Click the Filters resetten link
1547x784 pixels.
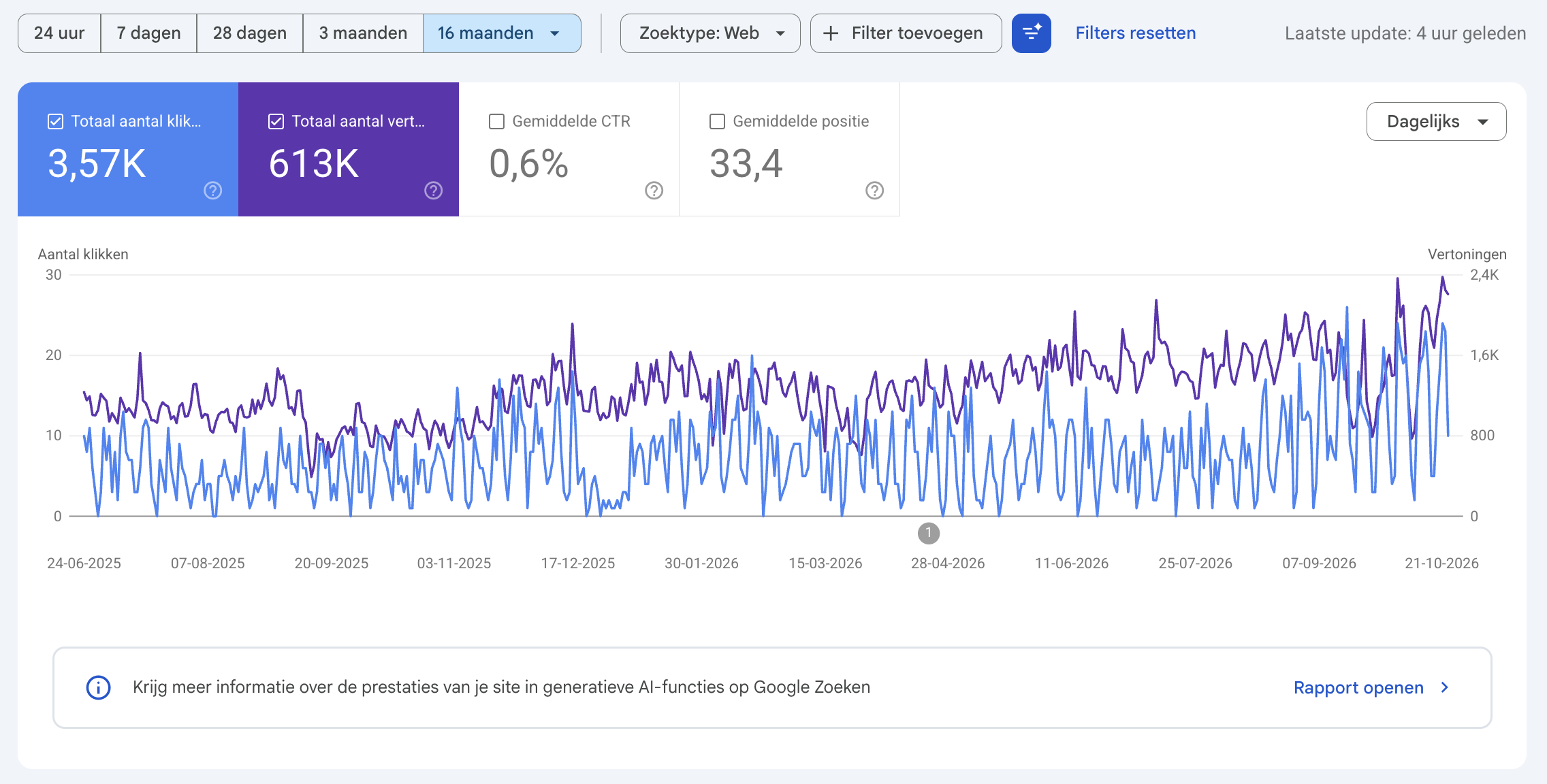click(x=1136, y=33)
